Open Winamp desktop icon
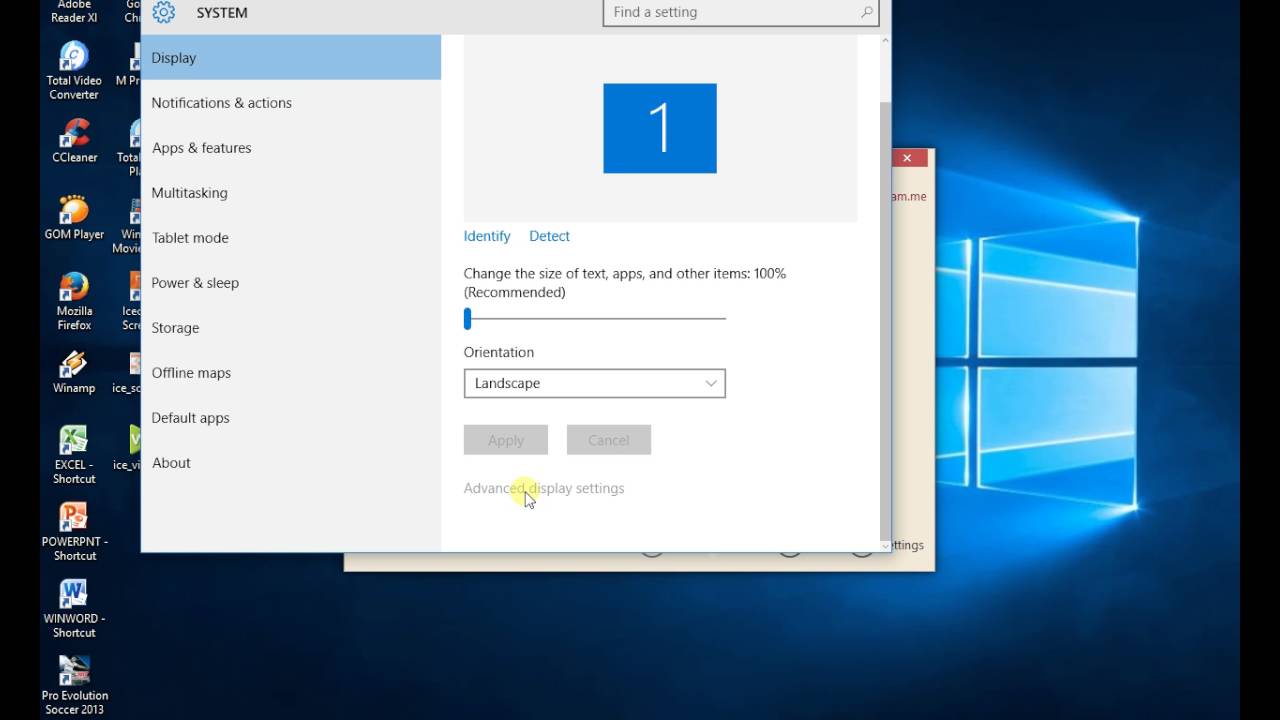Image resolution: width=1280 pixels, height=720 pixels. coord(74,371)
